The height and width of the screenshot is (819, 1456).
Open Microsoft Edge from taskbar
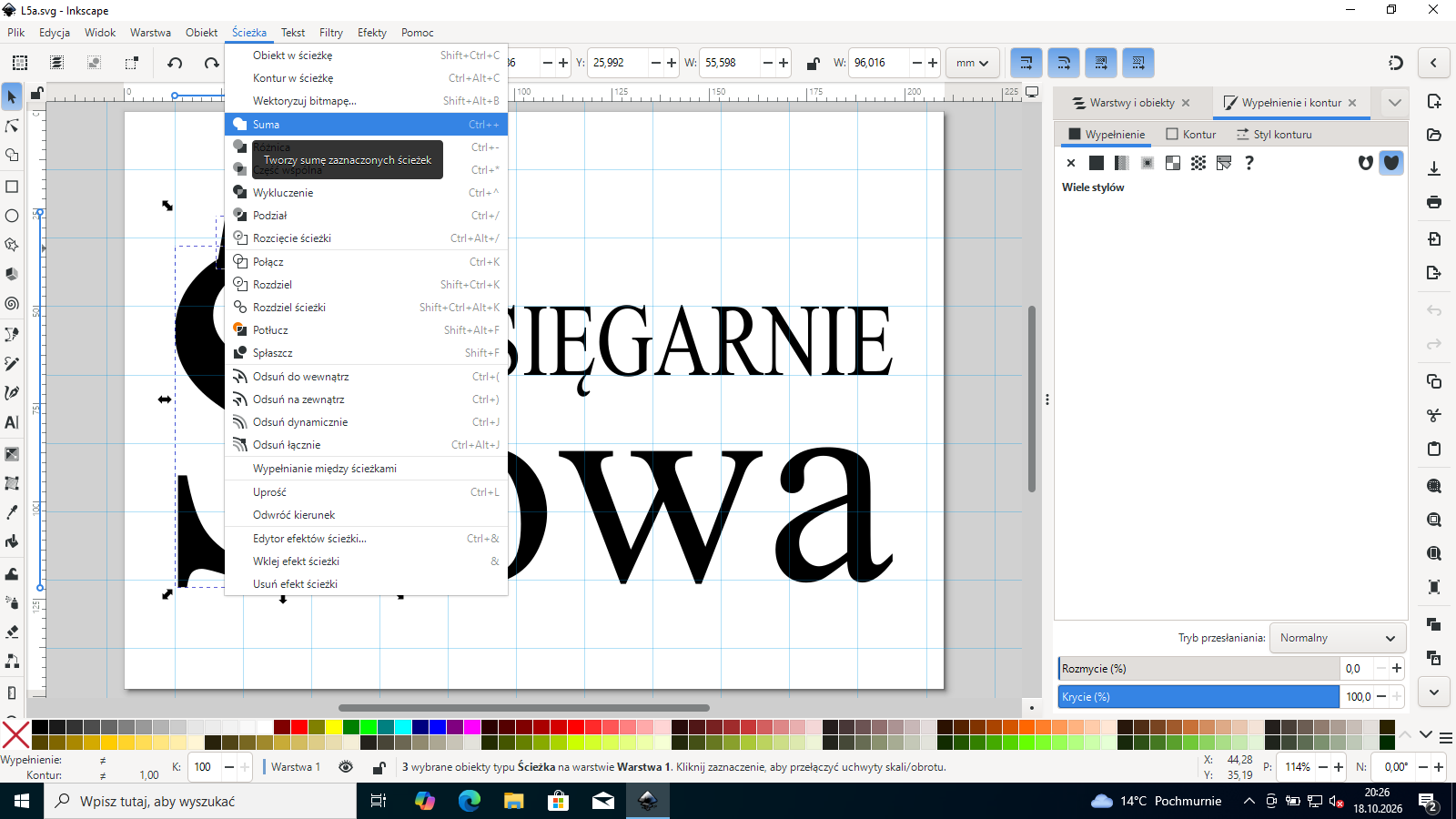(470, 801)
